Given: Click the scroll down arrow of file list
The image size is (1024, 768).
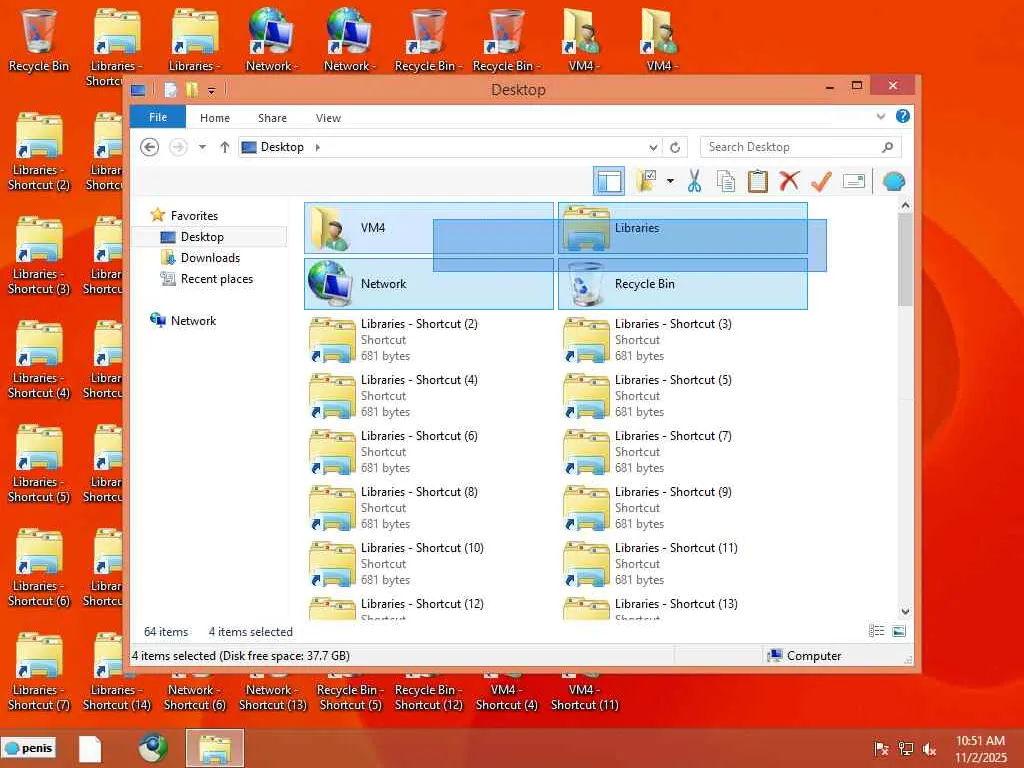Looking at the screenshot, I should tap(905, 612).
